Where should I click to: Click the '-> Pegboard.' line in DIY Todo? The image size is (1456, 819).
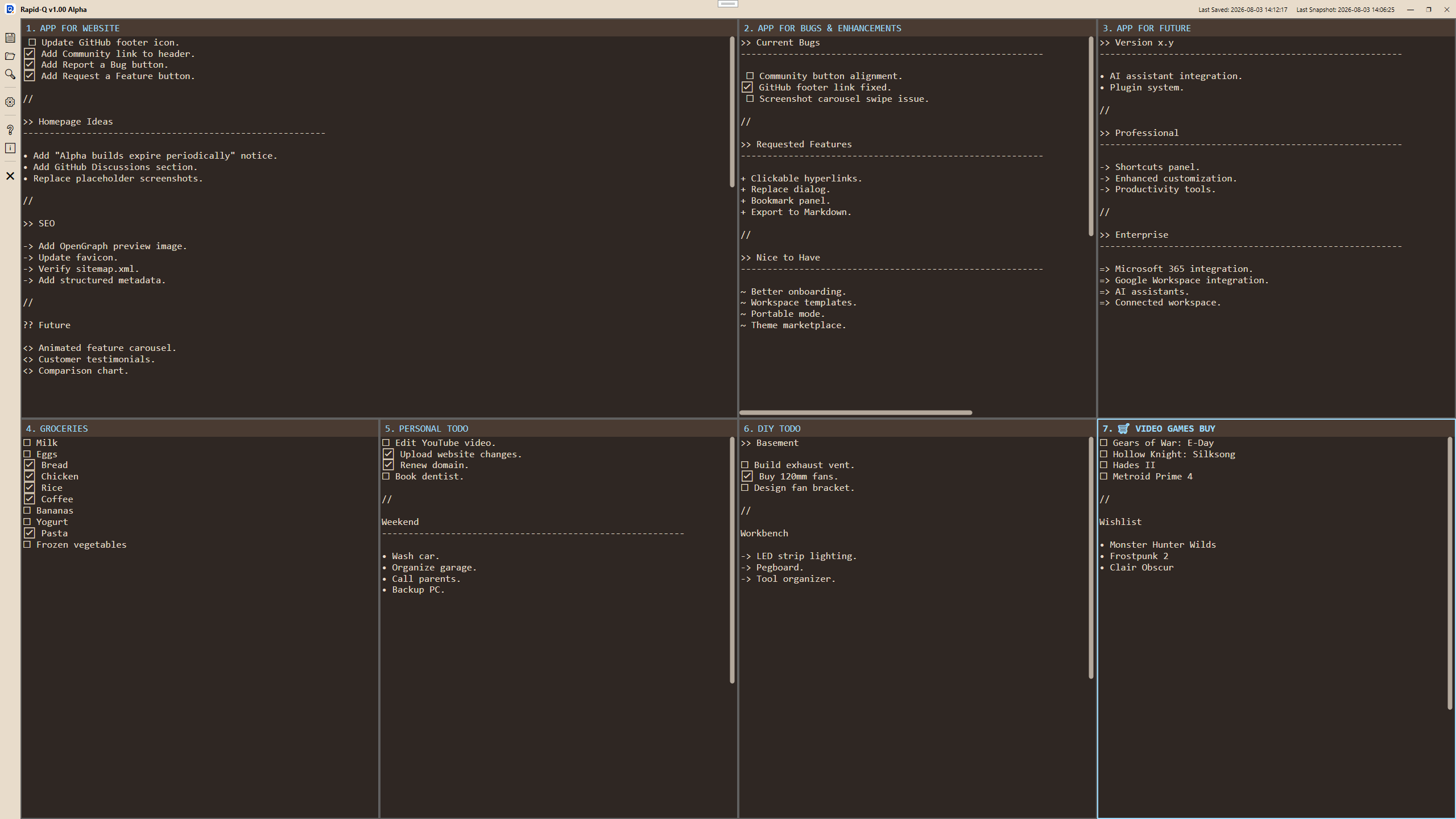pos(772,568)
